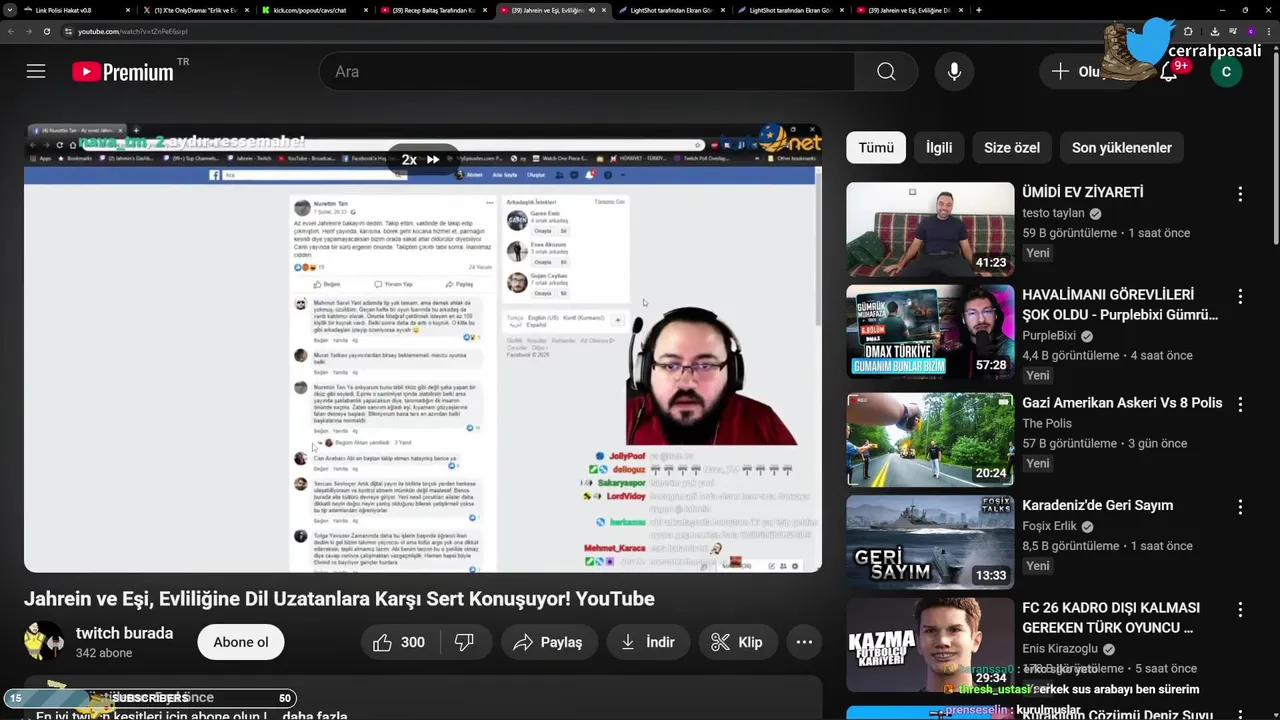Focus the Ara search field

(587, 71)
